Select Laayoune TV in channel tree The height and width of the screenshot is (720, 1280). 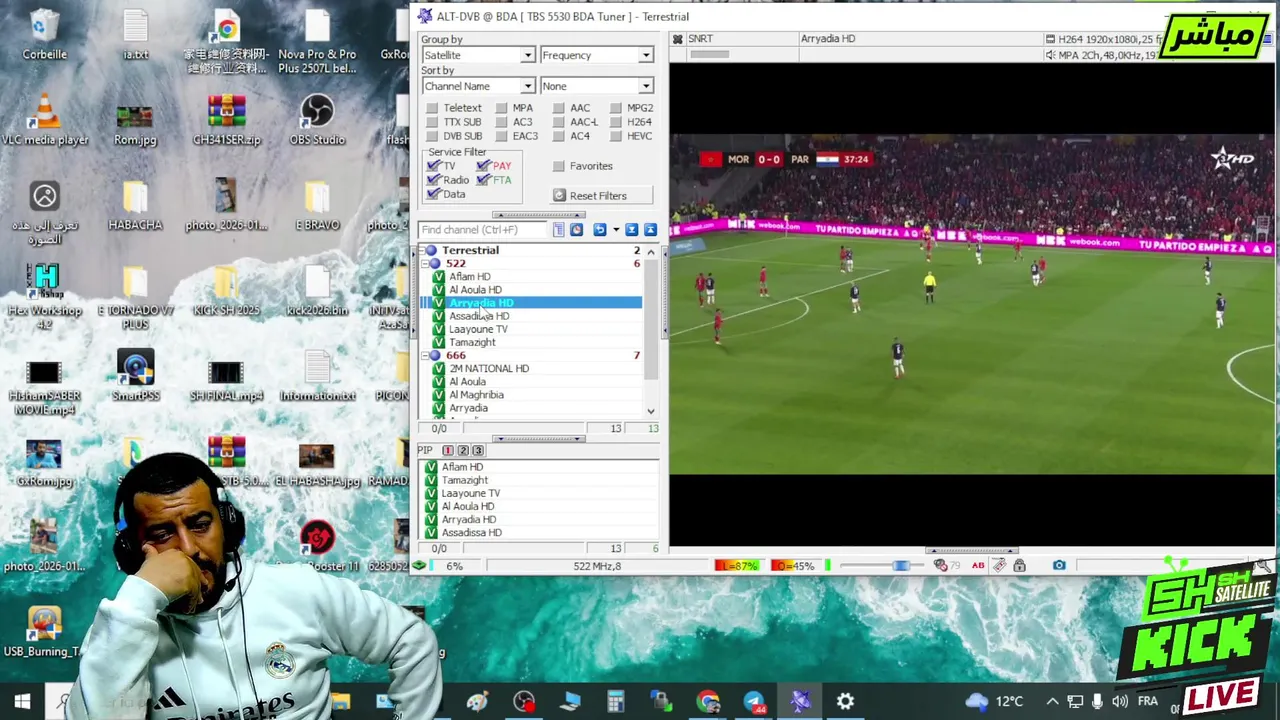tap(478, 329)
